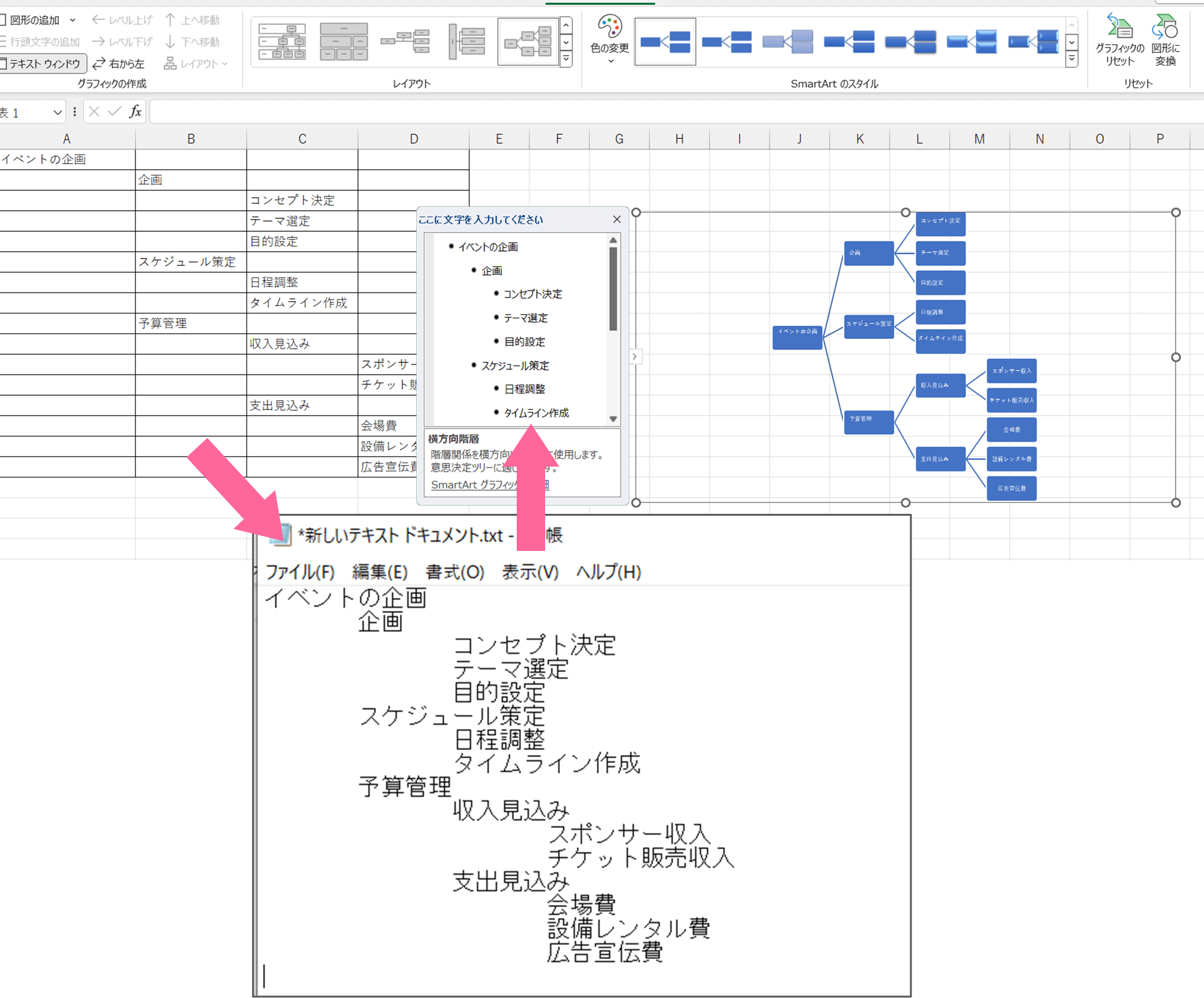
Task: Open Notepad 編集(E) menu
Action: 379,572
